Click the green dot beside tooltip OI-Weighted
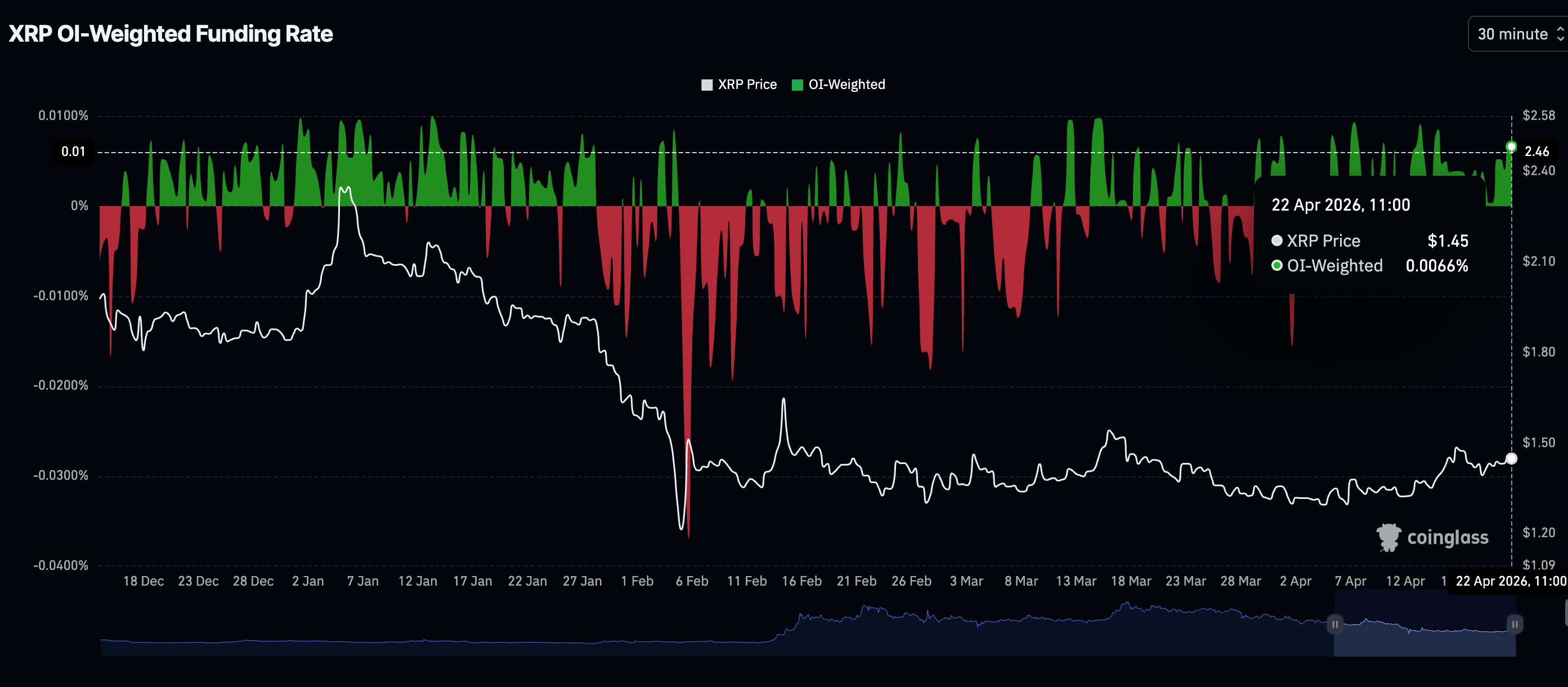 tap(1277, 266)
